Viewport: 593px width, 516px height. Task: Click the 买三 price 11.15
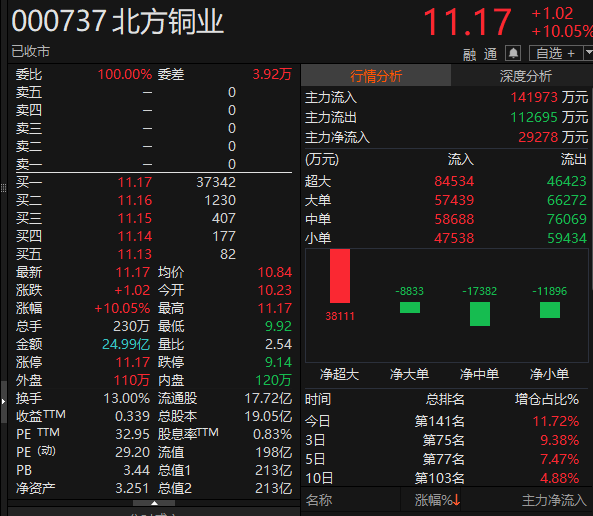[135, 218]
